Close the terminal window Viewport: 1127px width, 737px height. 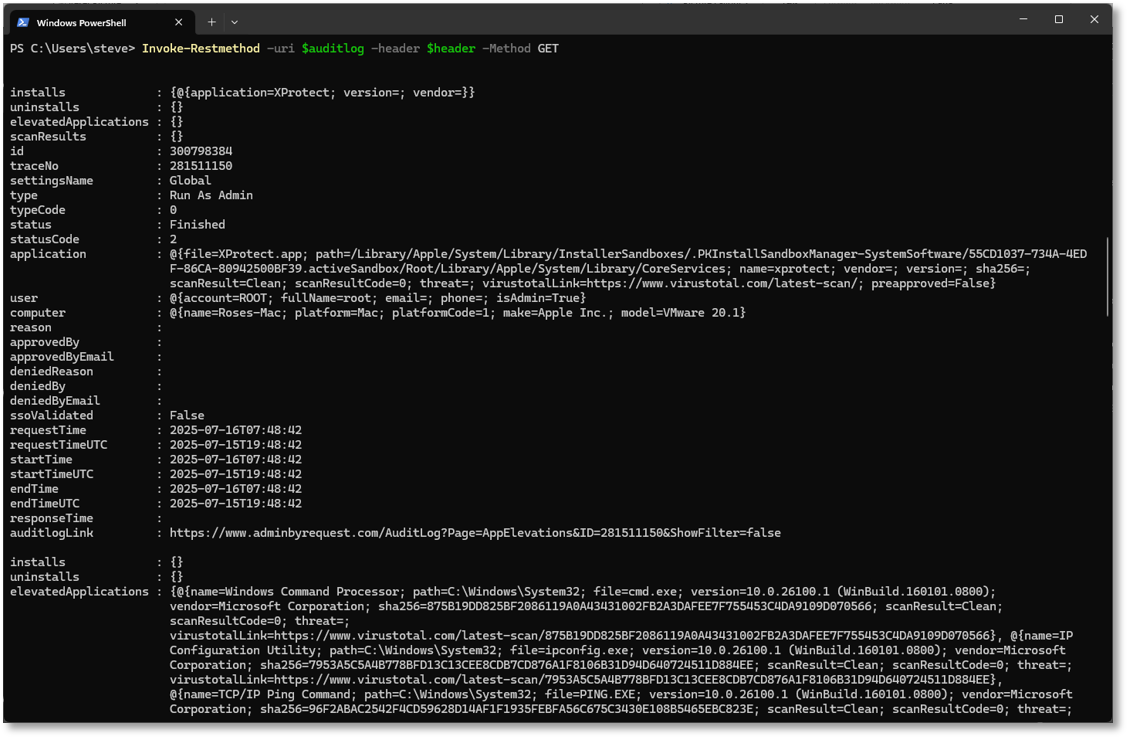tap(1094, 20)
